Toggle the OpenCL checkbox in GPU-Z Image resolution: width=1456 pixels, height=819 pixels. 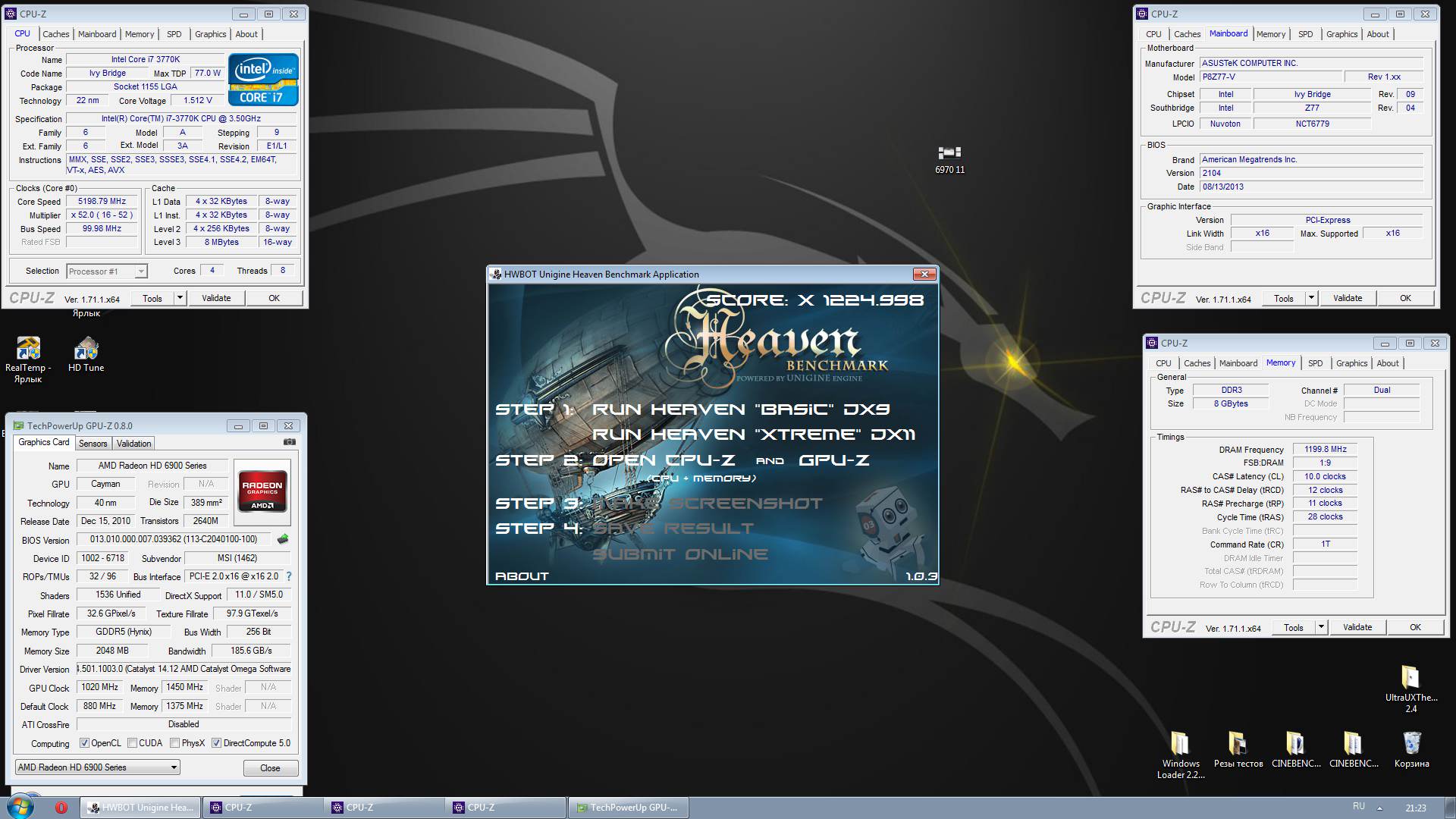[x=84, y=743]
